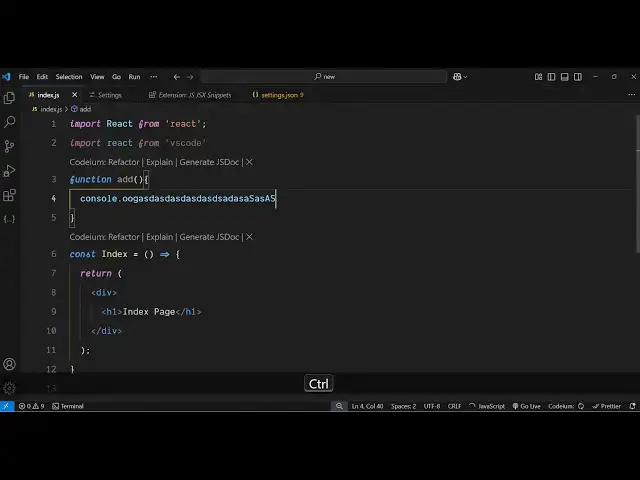Viewport: 640px width, 480px height.
Task: Open the curly-braces JSON sidebar icon
Action: click(9, 219)
